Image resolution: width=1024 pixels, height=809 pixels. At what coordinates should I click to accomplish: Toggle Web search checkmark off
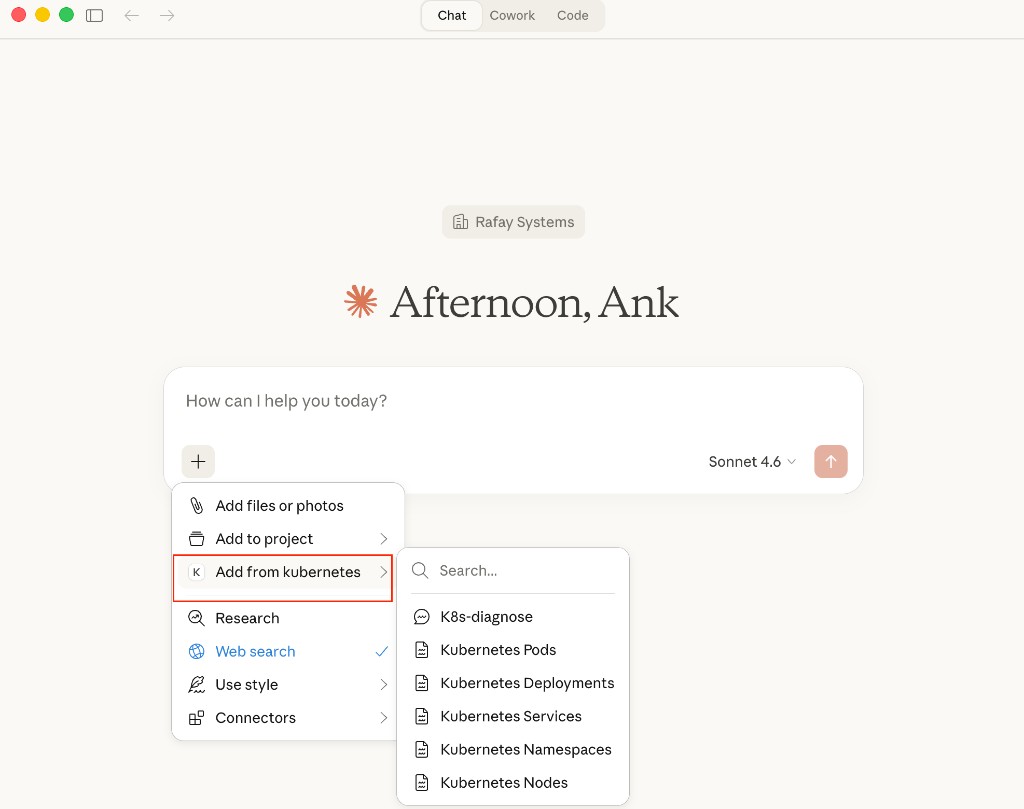pyautogui.click(x=381, y=651)
